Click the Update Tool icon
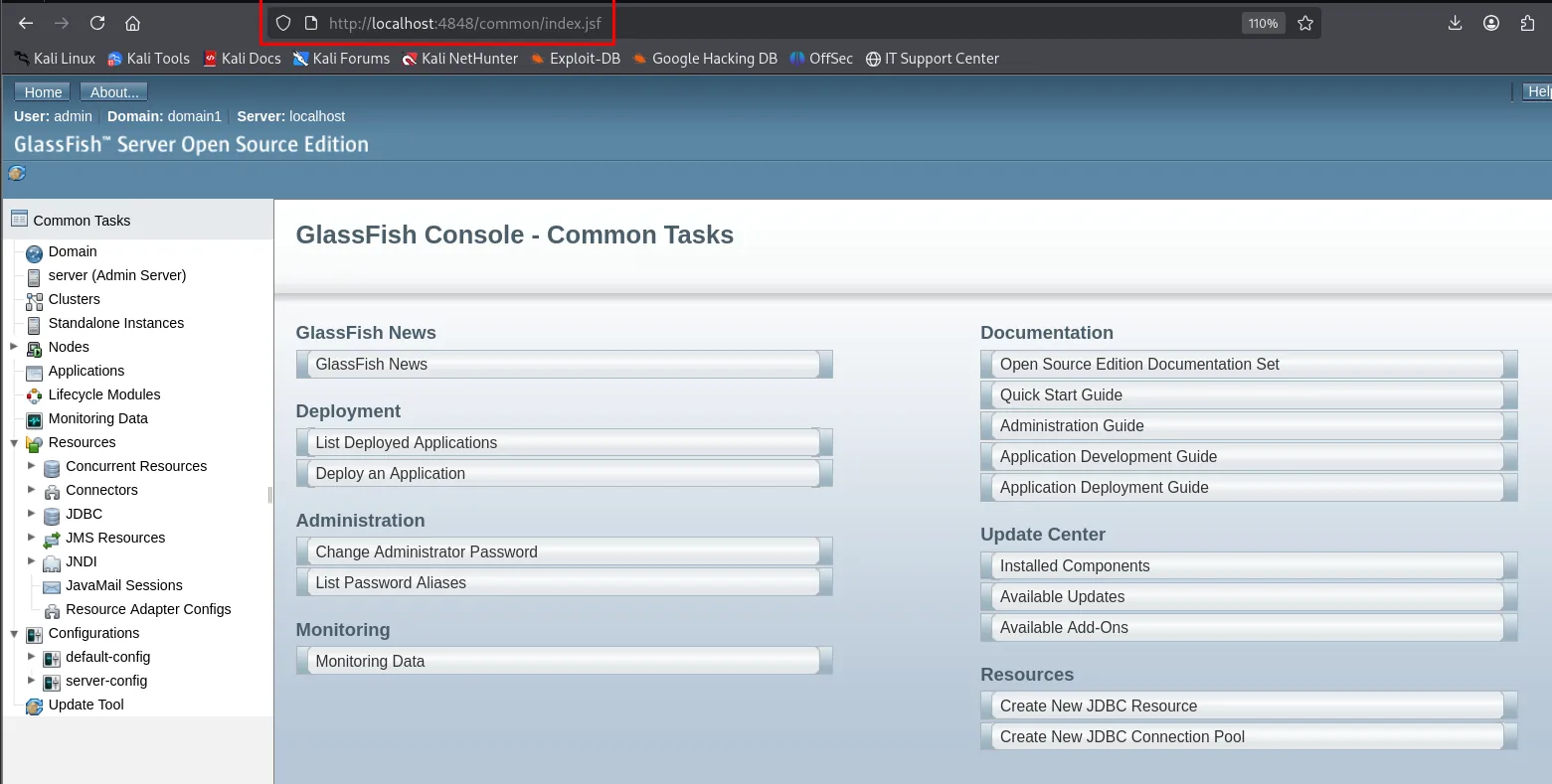 click(34, 706)
